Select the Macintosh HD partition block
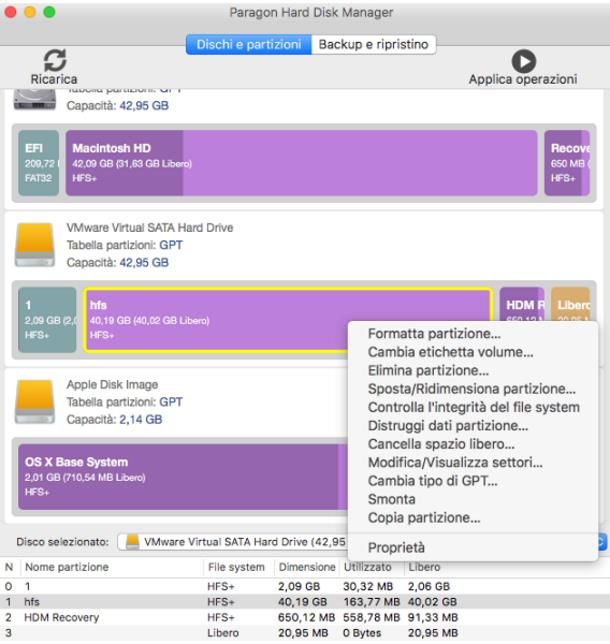This screenshot has width=610, height=644. coord(302,163)
